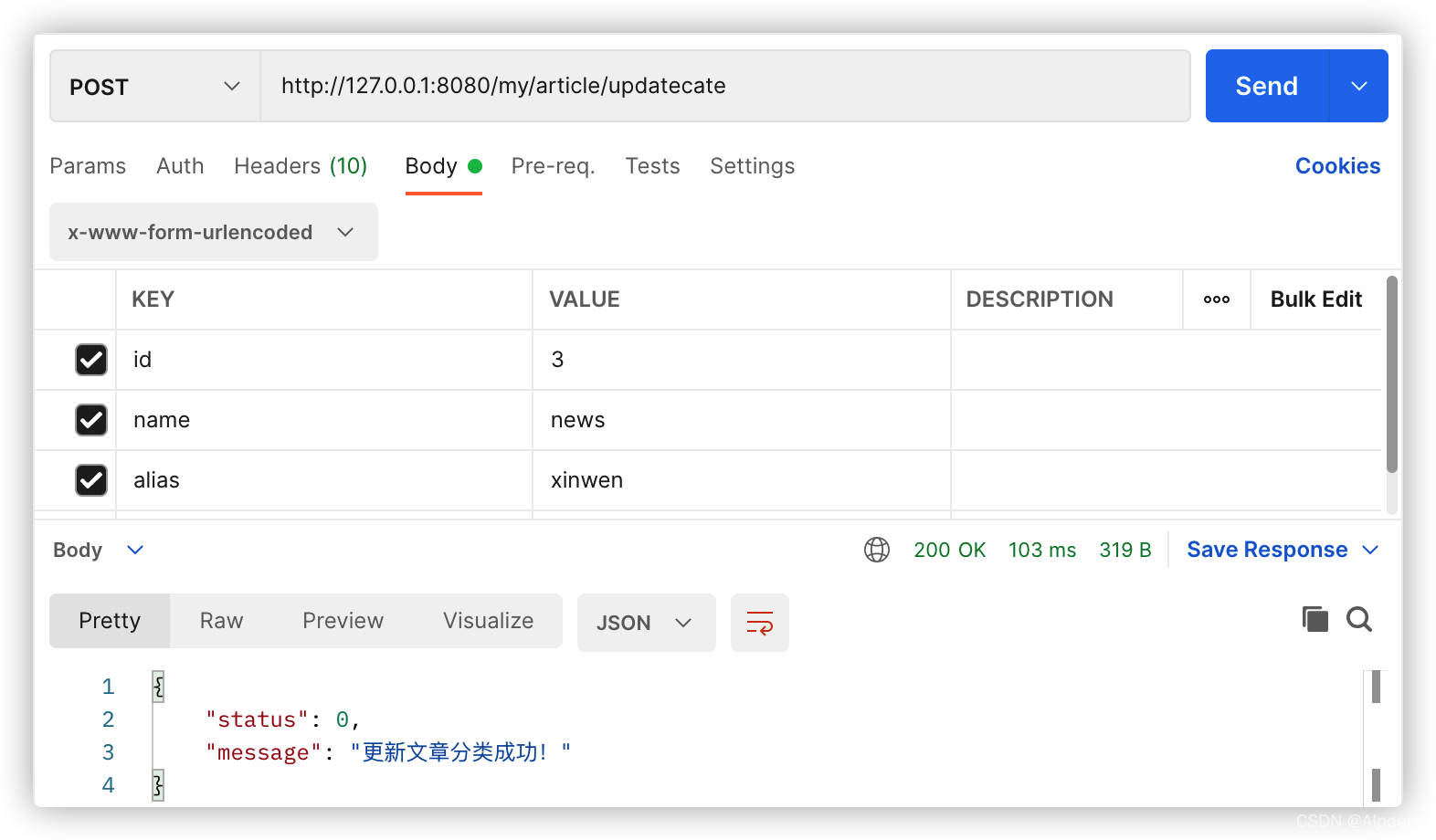Viewport: 1436px width, 840px height.
Task: Open the Headers (10) tab
Action: click(301, 166)
